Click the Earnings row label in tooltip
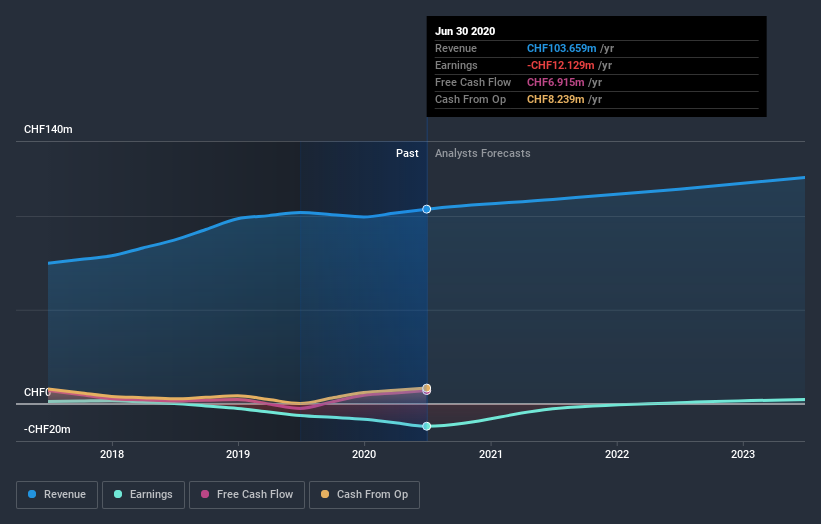 point(456,65)
